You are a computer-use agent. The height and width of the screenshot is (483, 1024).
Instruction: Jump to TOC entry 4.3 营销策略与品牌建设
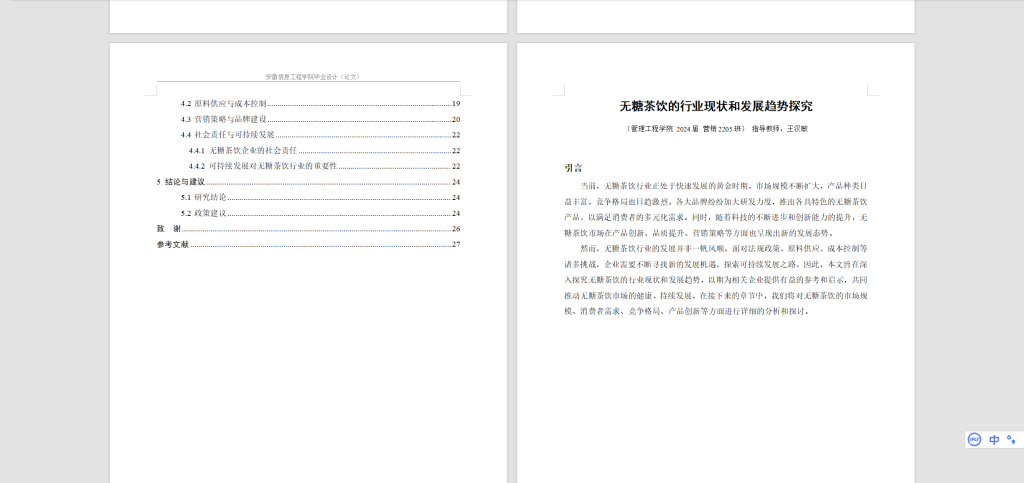click(x=321, y=119)
